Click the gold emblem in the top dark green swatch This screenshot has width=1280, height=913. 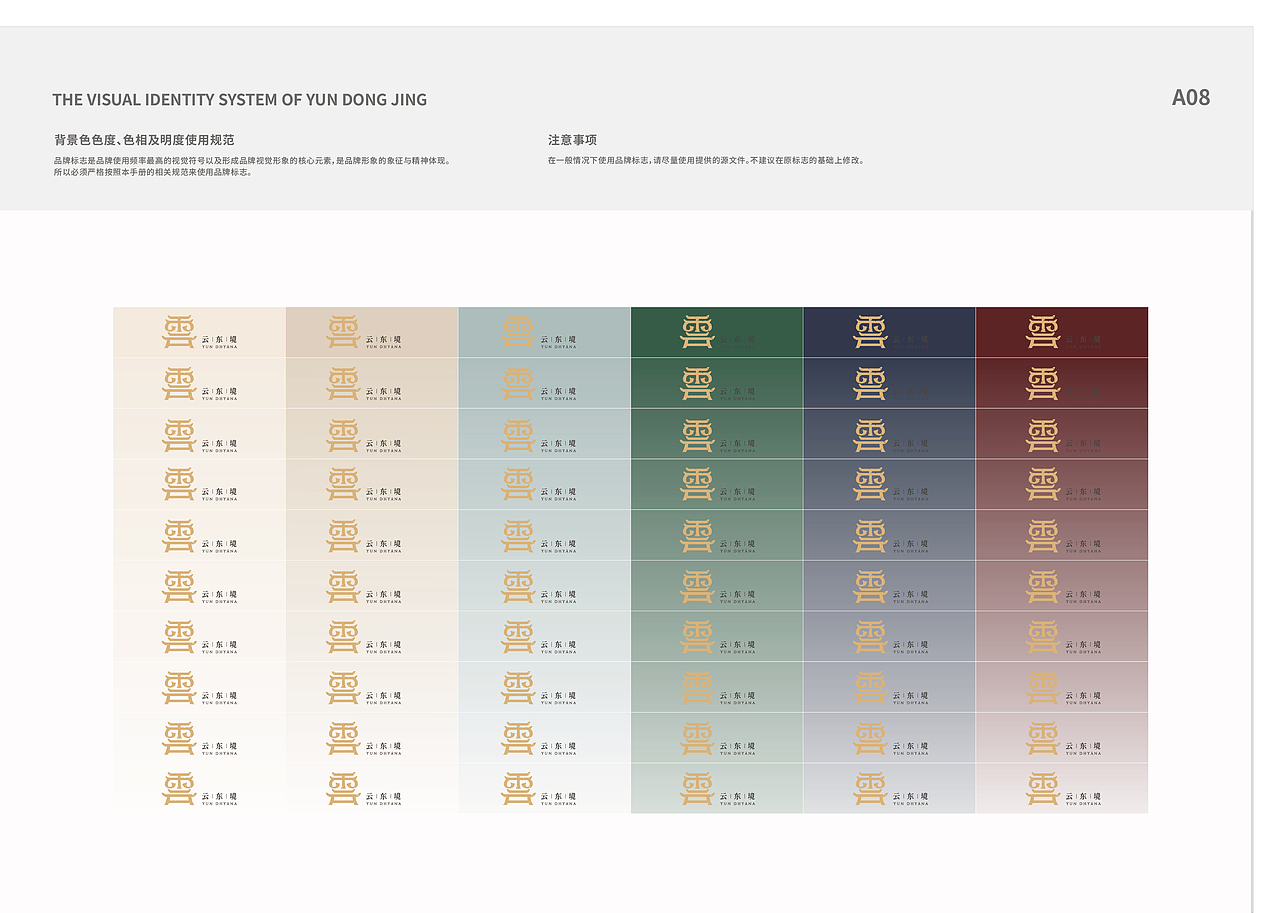click(x=697, y=332)
